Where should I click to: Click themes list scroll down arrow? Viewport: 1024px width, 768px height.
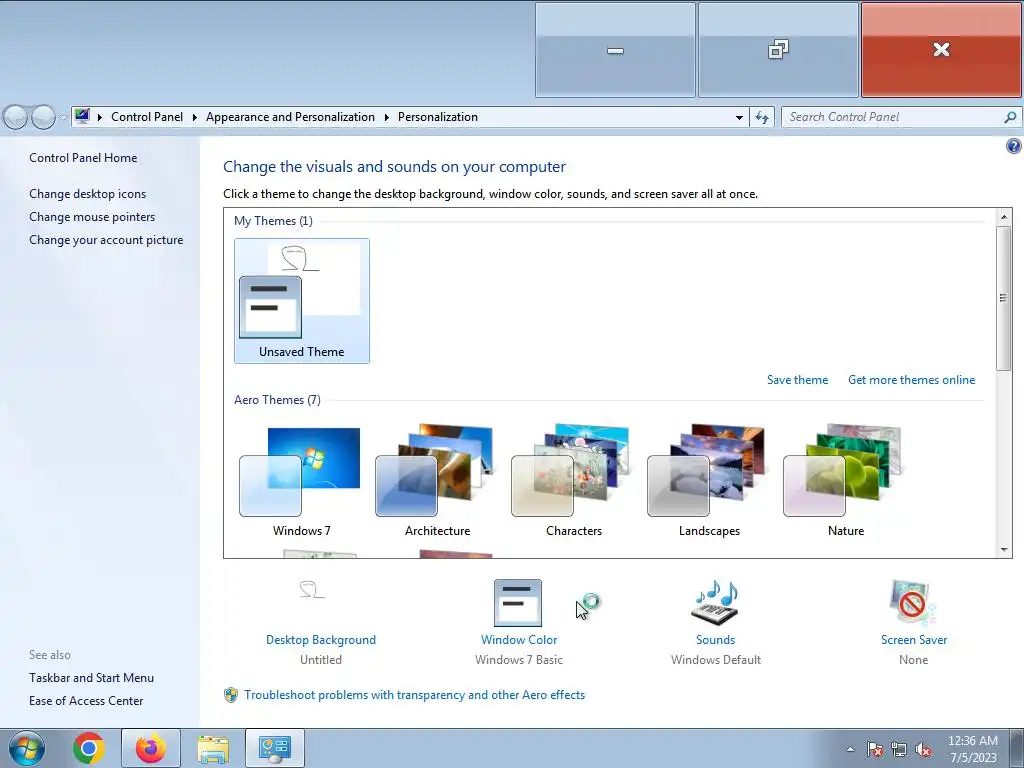[1004, 550]
